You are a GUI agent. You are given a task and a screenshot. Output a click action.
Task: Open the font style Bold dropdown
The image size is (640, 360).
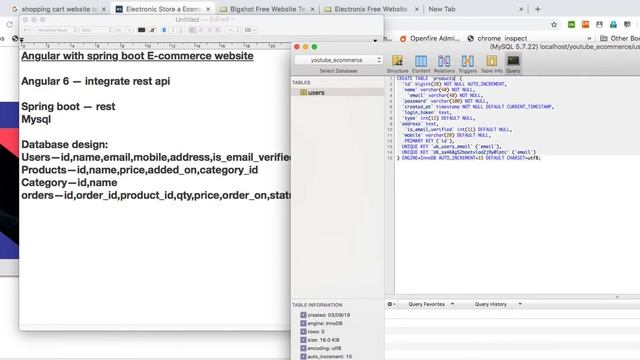[96, 30]
